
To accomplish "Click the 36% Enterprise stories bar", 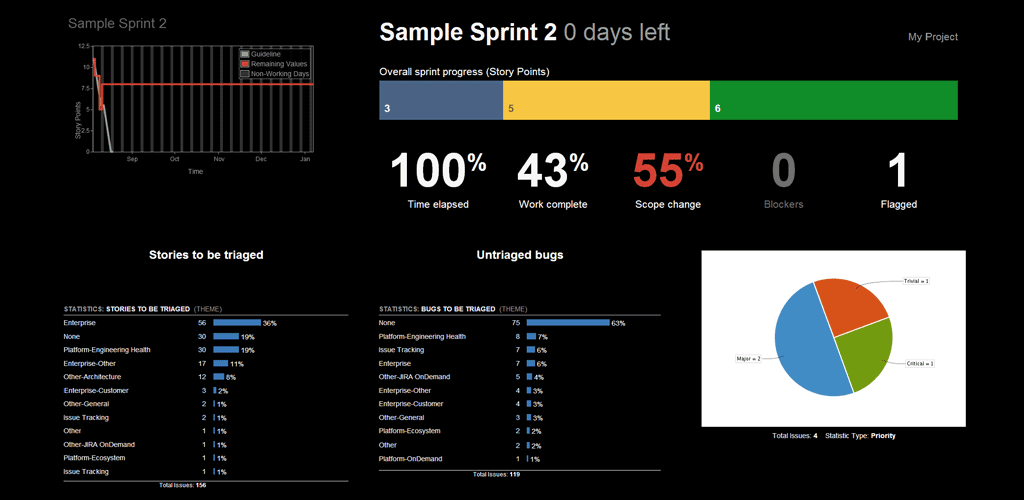I will point(236,323).
